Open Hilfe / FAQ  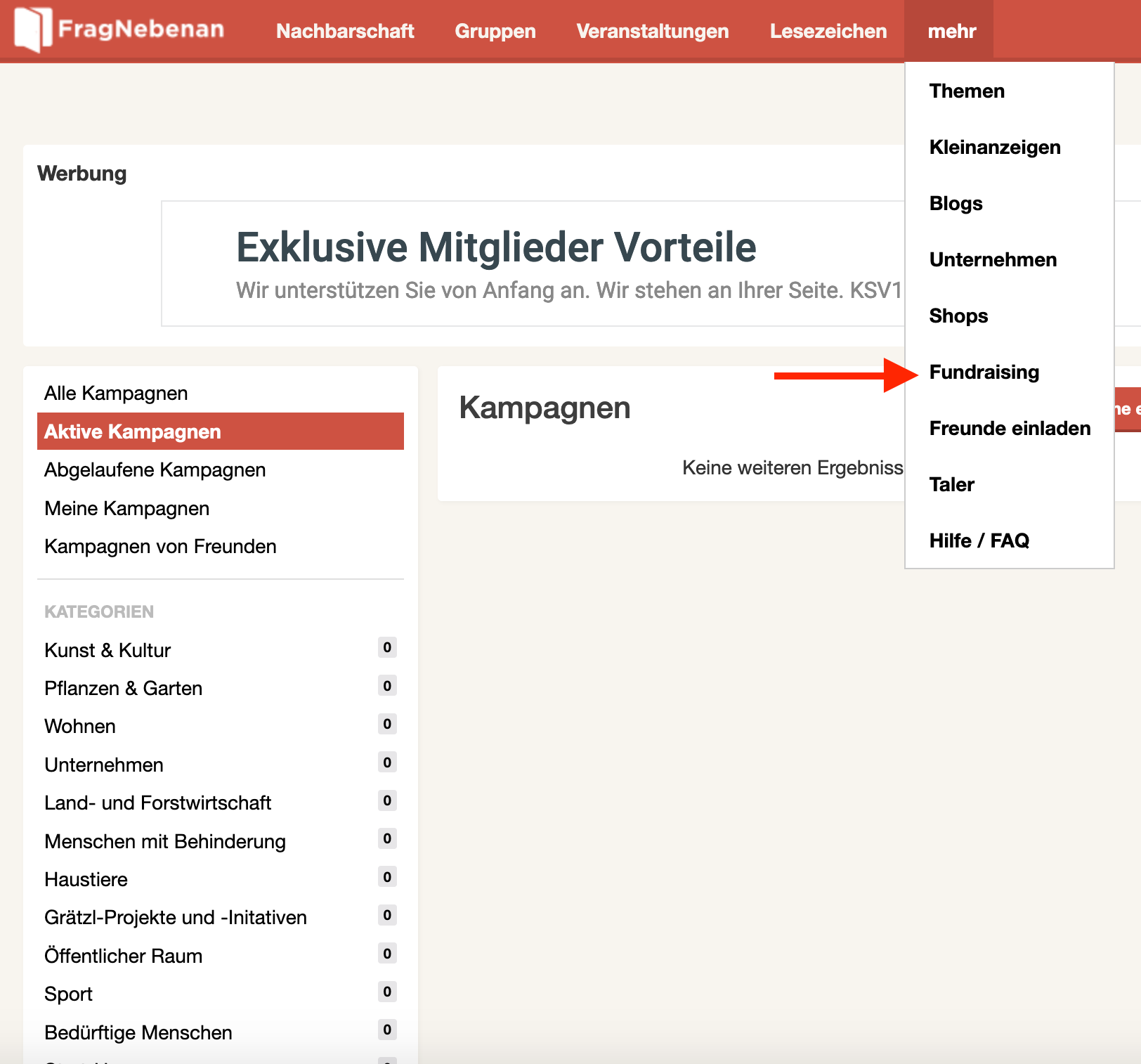point(979,540)
